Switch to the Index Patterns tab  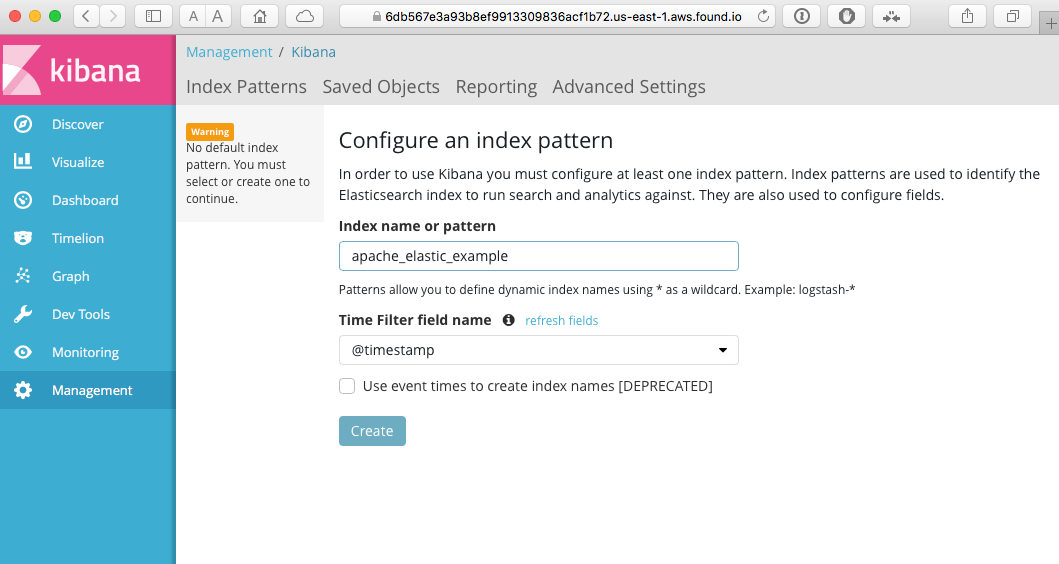(247, 86)
